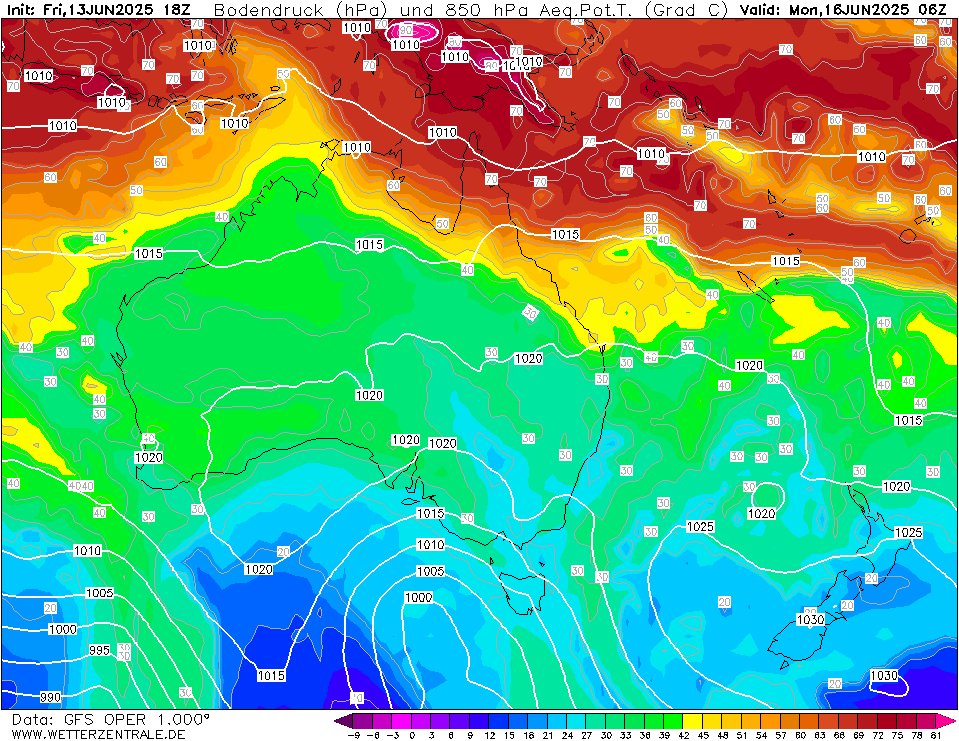The image size is (959, 741).
Task: Click the dark blue legend segment between 9 and 12
Action: 479,721
